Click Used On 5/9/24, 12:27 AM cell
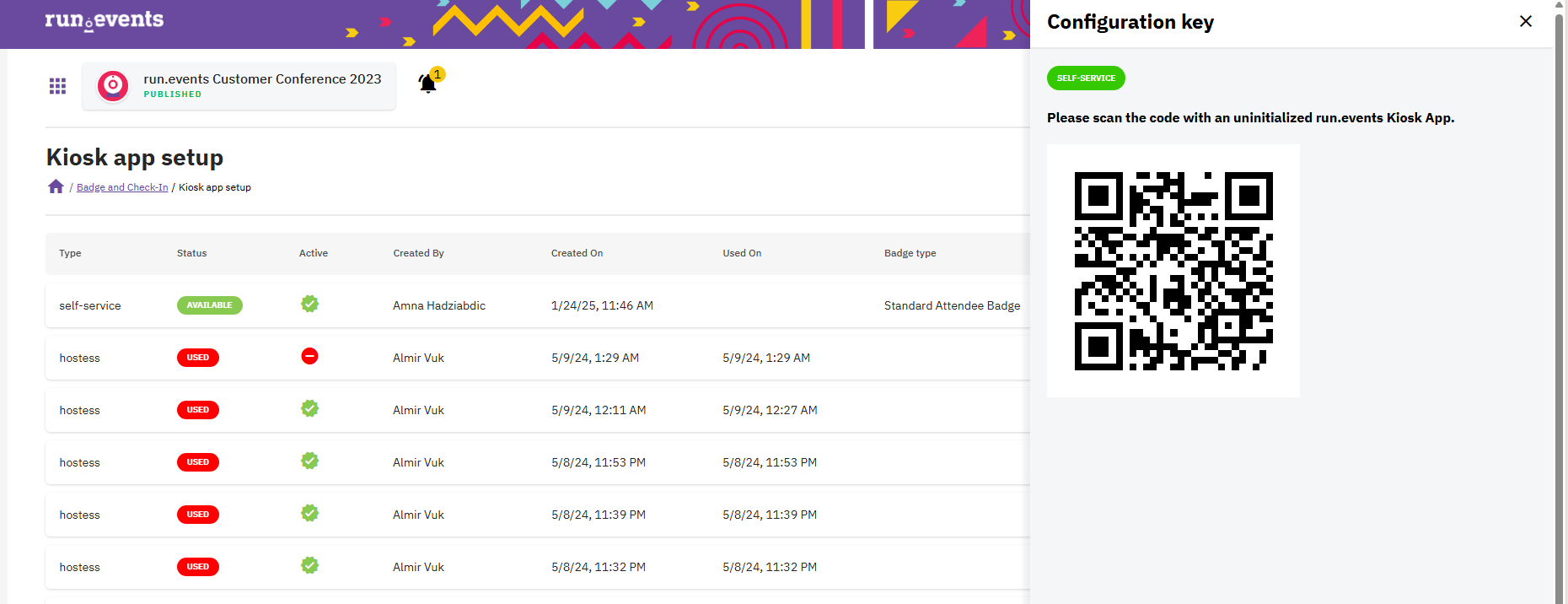 (771, 410)
